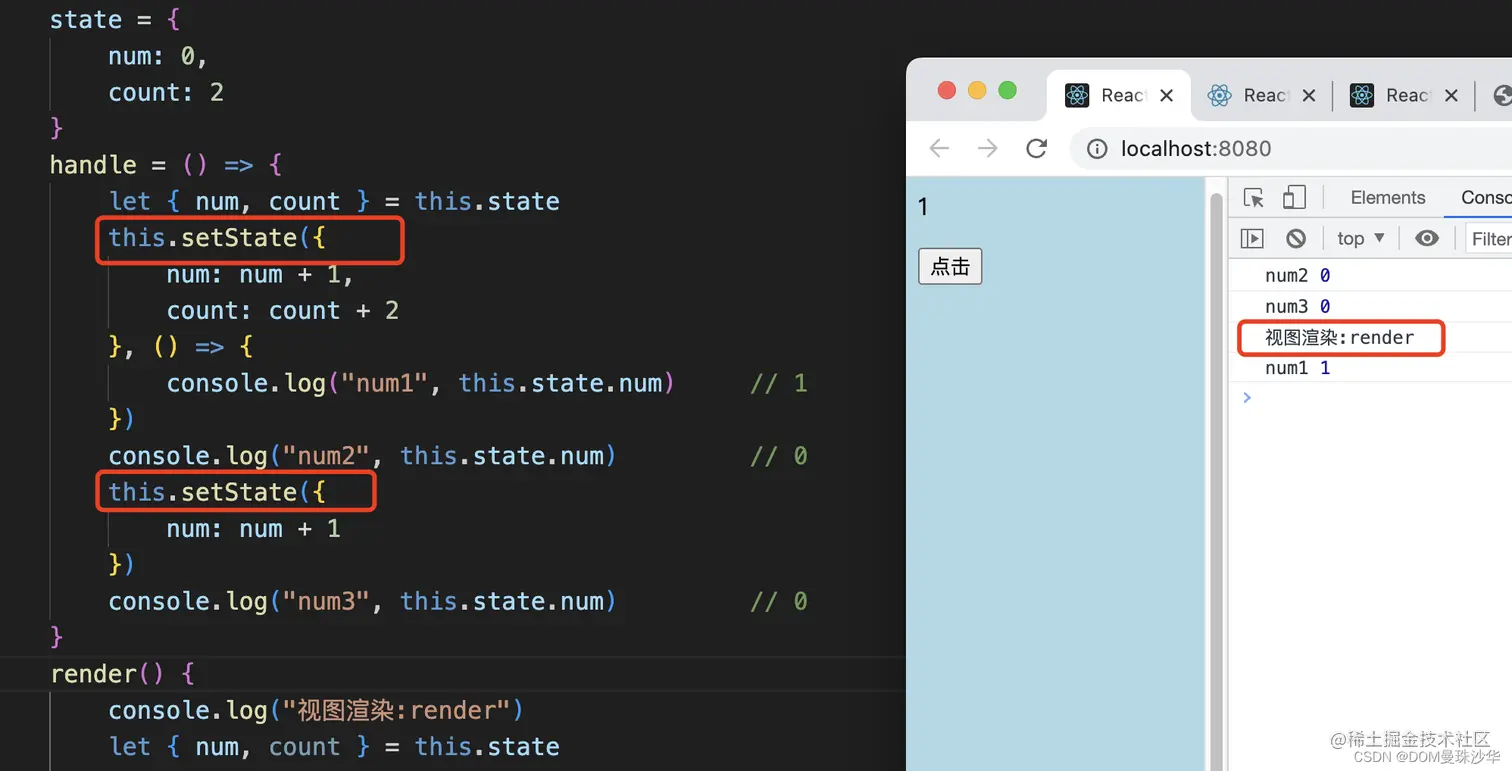Click the green fullscreen window button
Viewport: 1512px width, 771px height.
[x=1008, y=91]
